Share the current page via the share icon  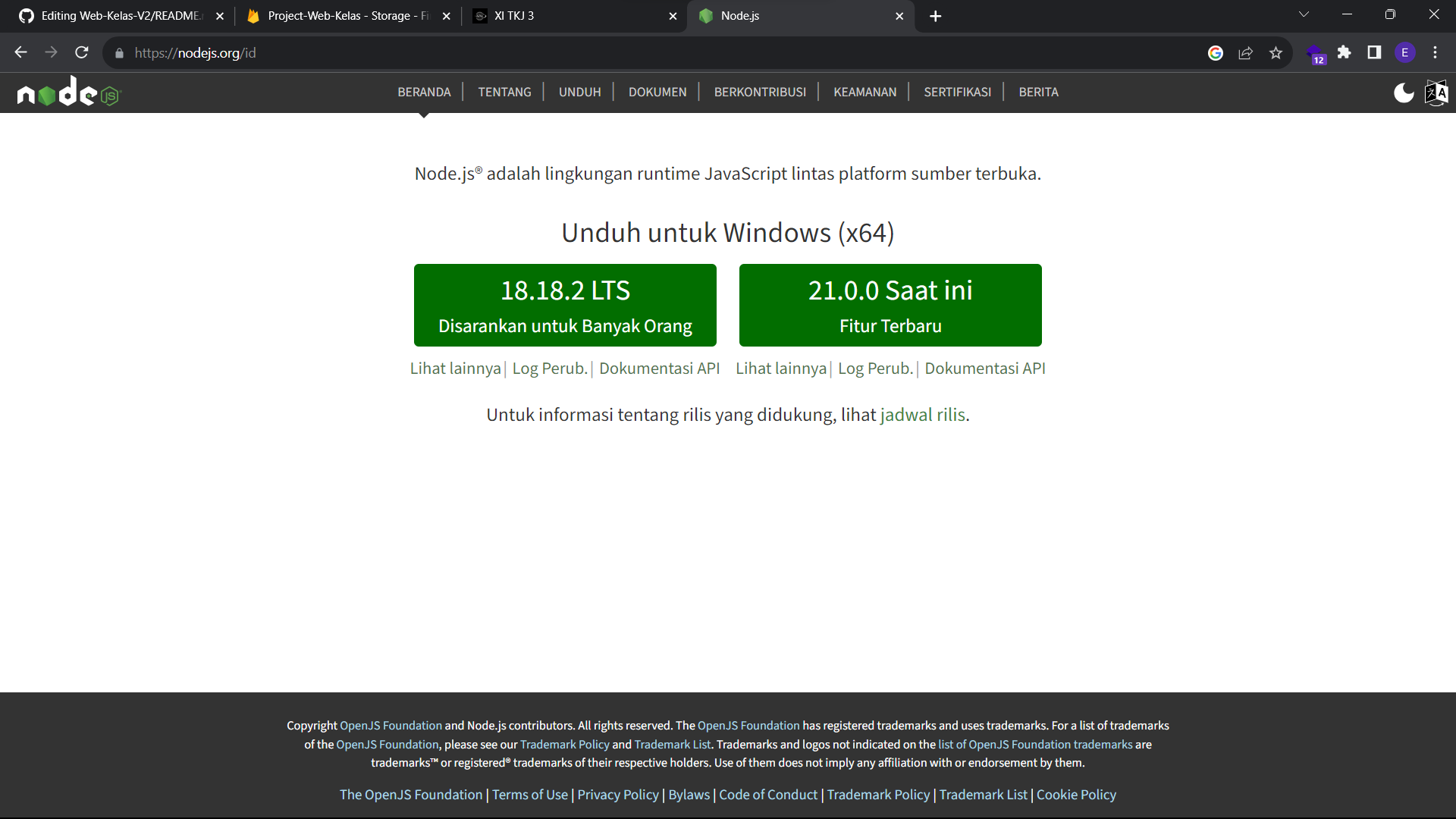coord(1245,52)
